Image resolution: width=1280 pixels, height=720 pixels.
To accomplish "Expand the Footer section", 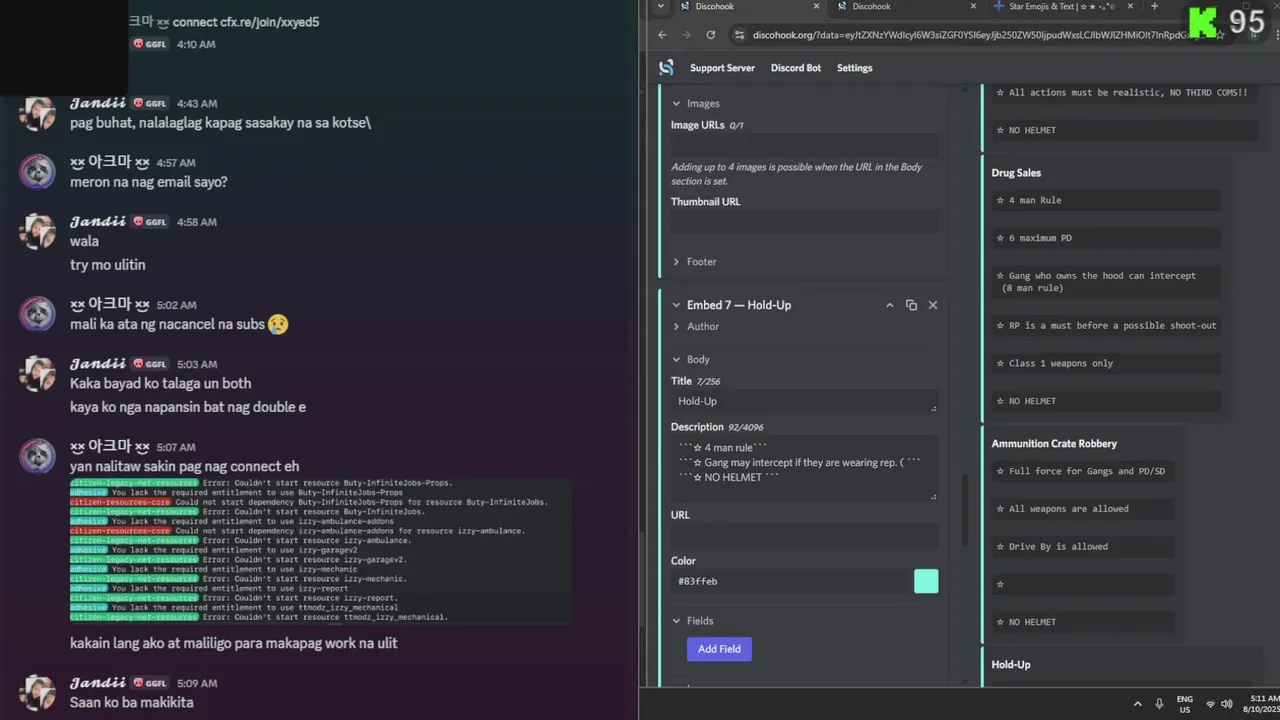I will click(x=694, y=262).
